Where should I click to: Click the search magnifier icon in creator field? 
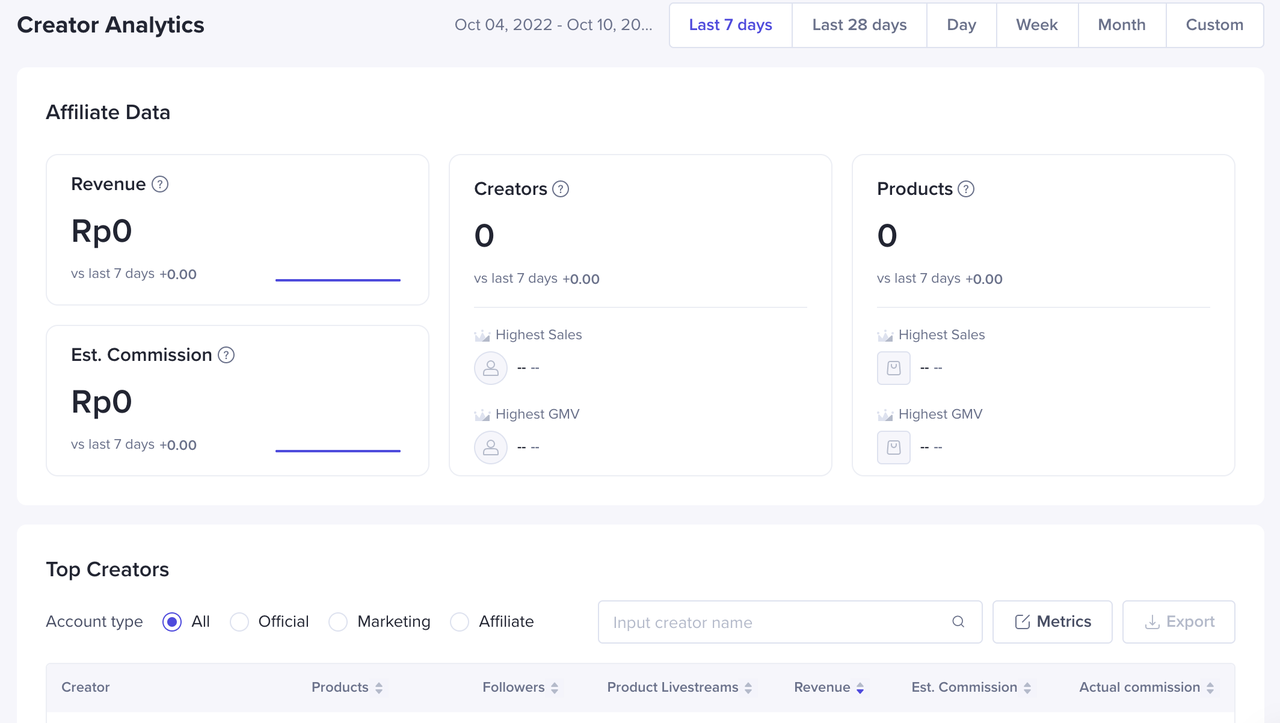coord(958,622)
